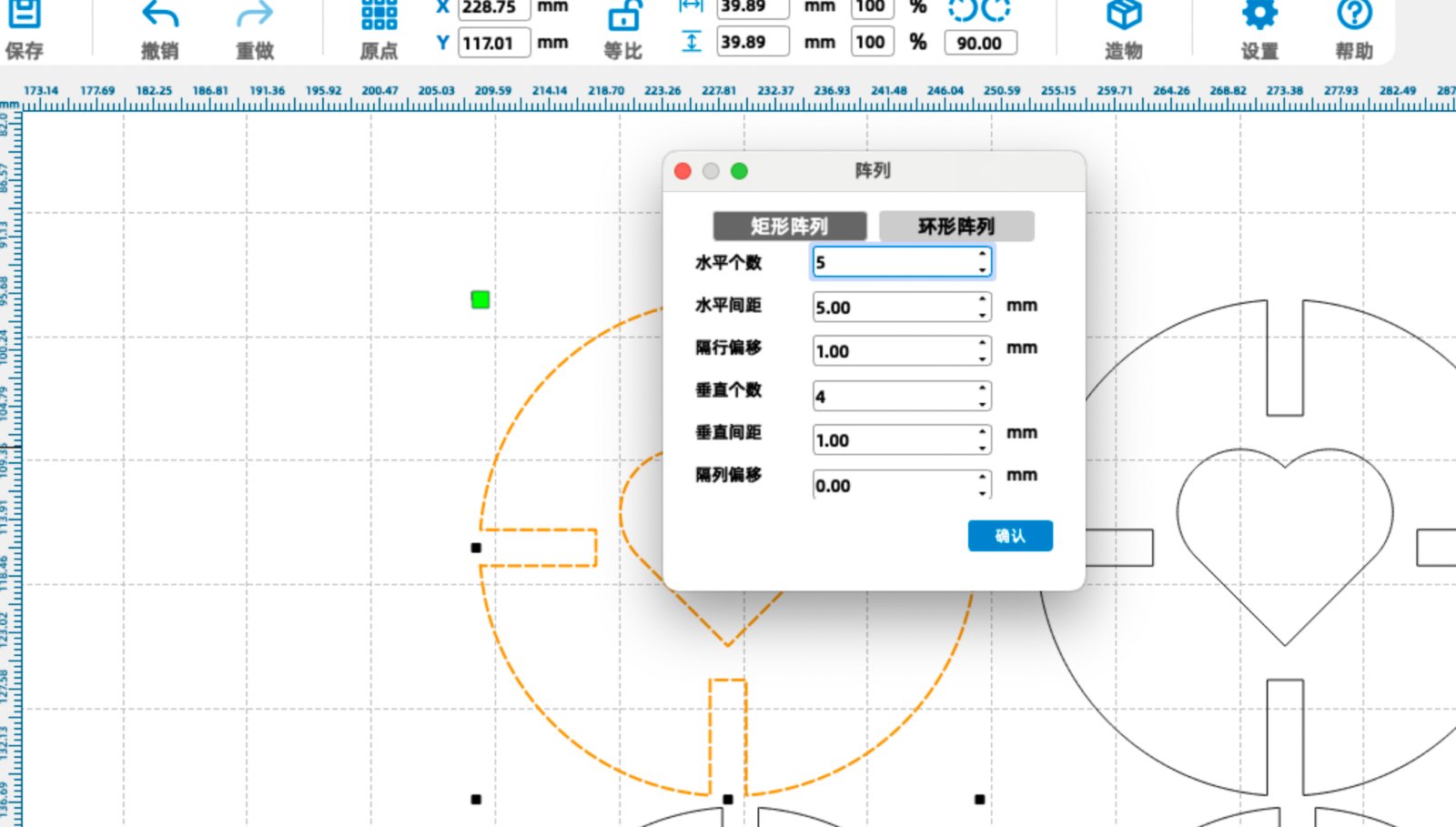Image resolution: width=1456 pixels, height=827 pixels.
Task: Click the green zoom button of 阵列 dialog
Action: pyautogui.click(x=739, y=171)
